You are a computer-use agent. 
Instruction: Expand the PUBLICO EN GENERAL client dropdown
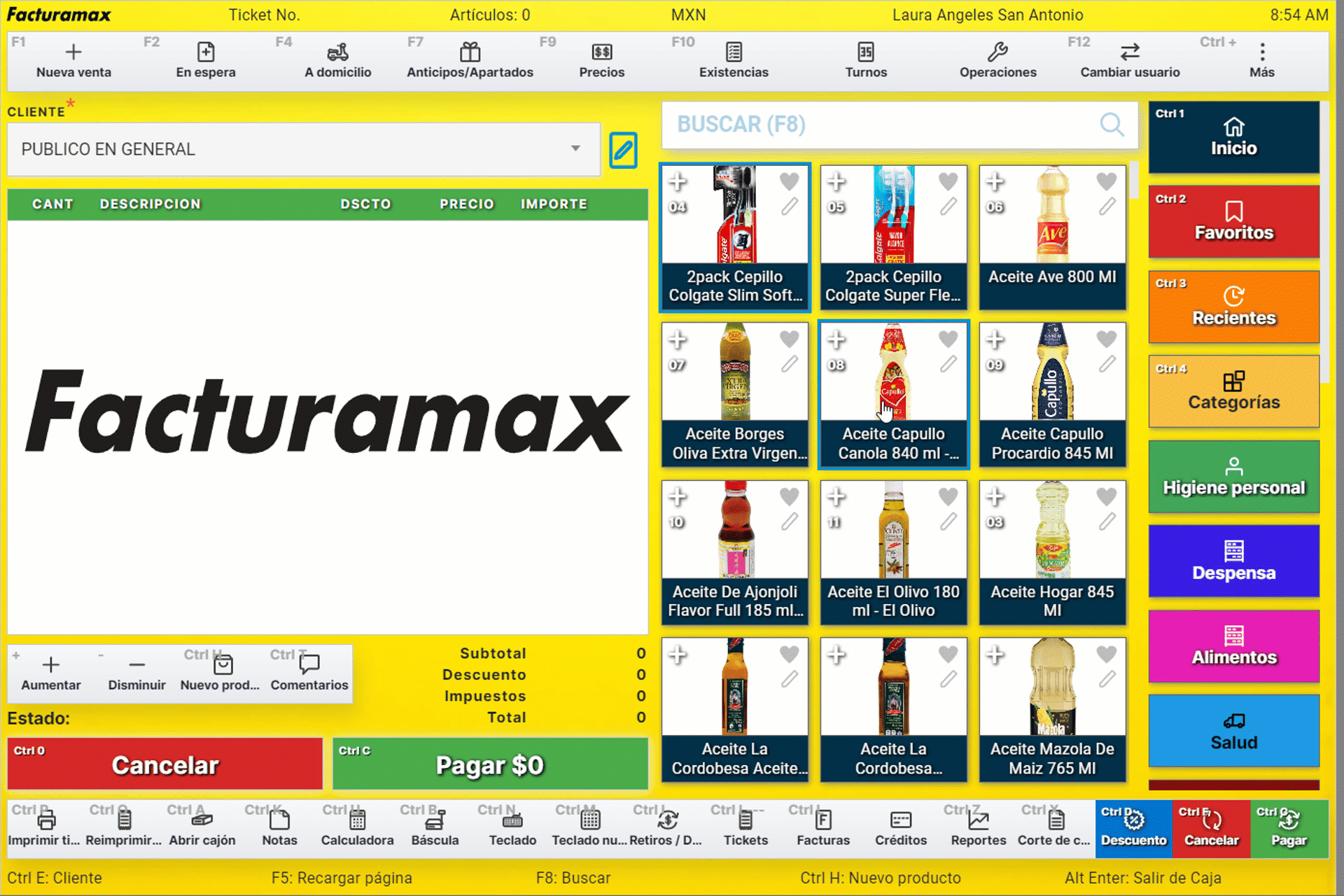coord(304,149)
